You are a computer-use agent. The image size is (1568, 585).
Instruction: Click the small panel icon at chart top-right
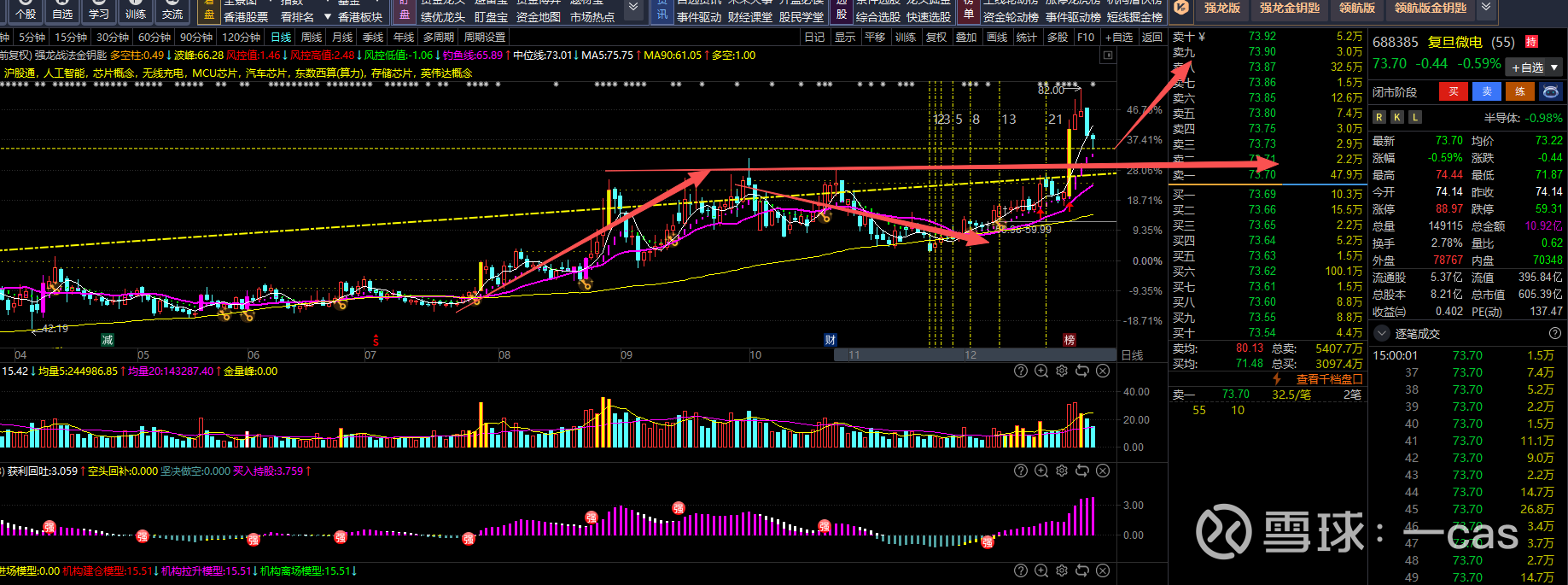[1108, 56]
